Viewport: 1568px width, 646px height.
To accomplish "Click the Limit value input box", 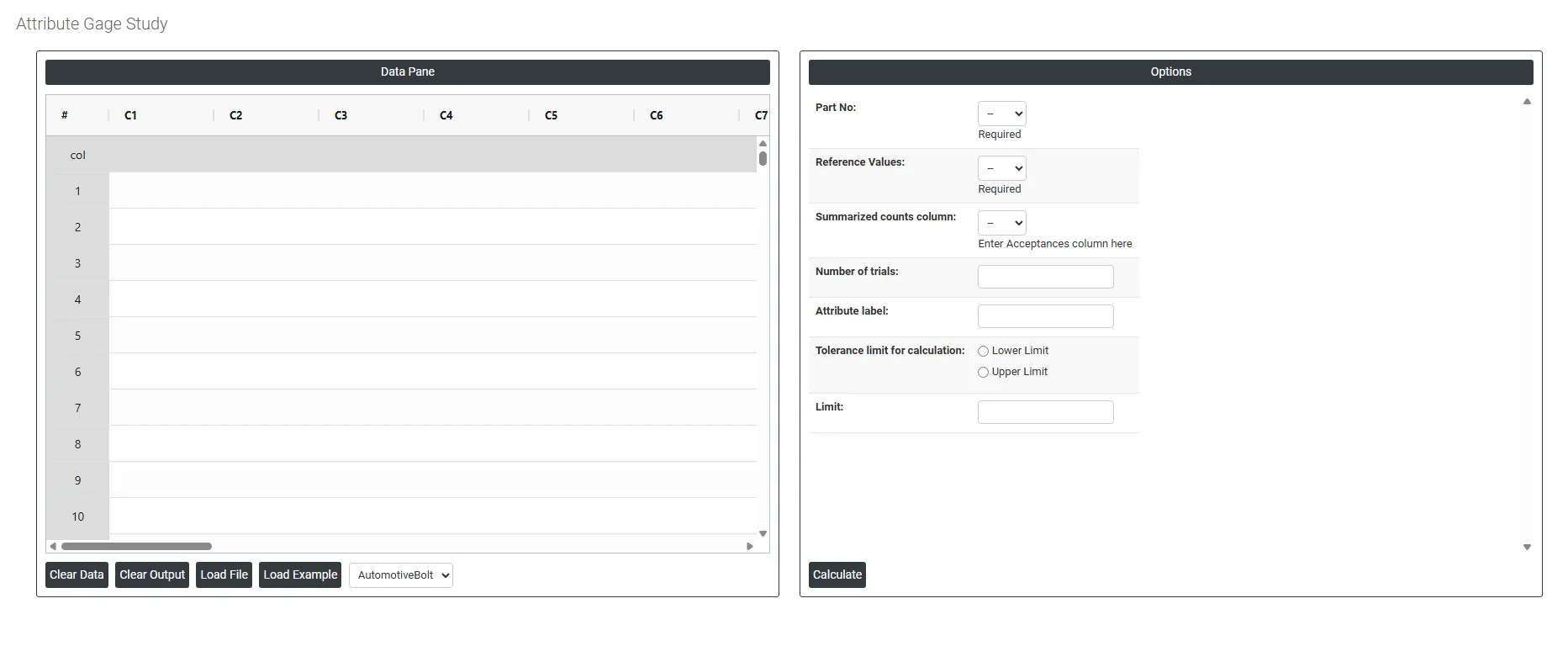I will coord(1046,412).
